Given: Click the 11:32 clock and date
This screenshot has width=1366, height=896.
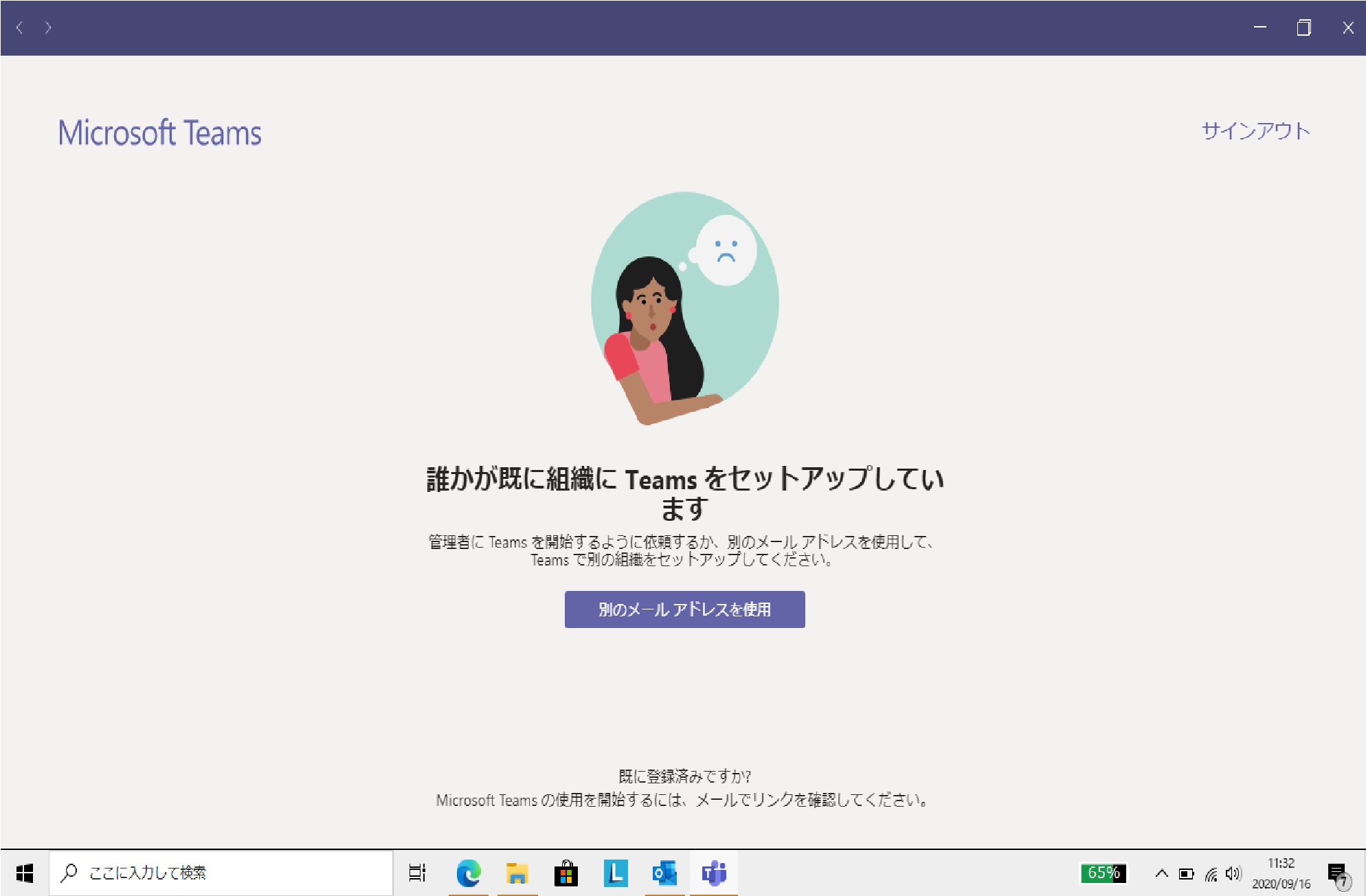Looking at the screenshot, I should point(1281,873).
